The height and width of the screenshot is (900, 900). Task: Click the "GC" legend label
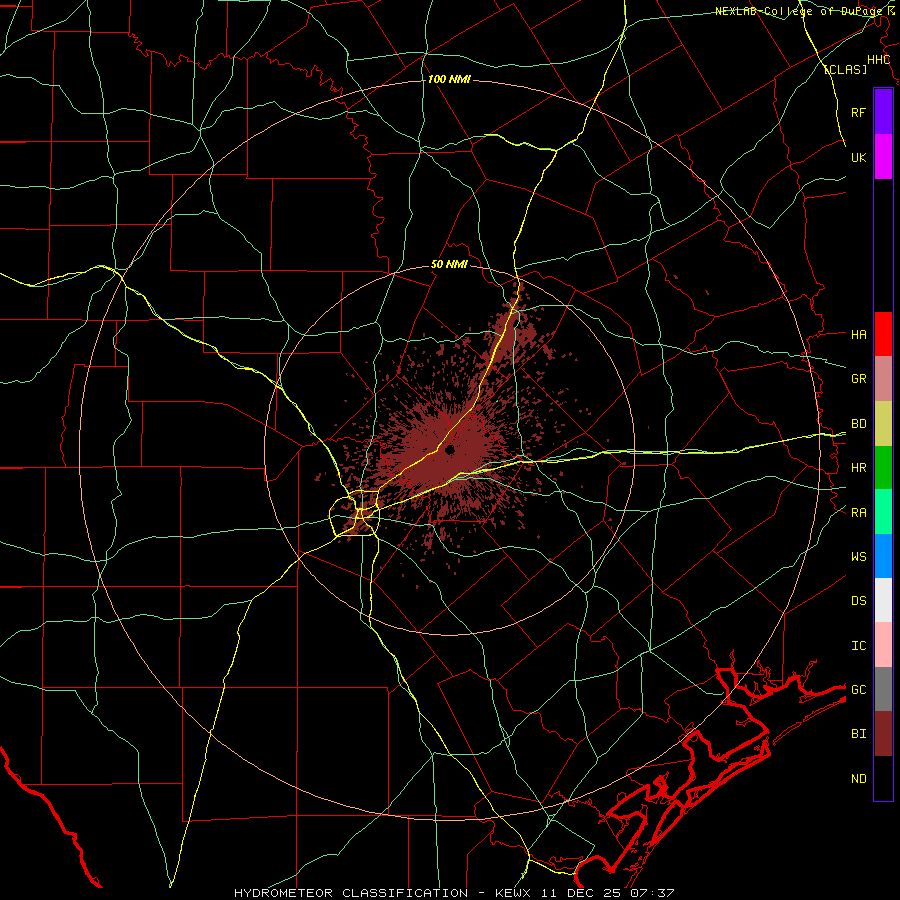click(858, 689)
